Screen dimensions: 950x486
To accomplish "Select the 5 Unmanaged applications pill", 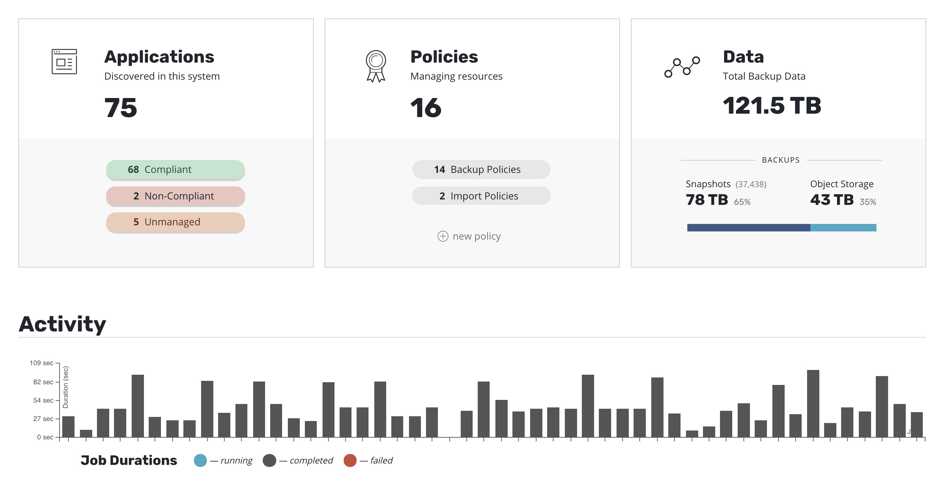I will pyautogui.click(x=176, y=222).
